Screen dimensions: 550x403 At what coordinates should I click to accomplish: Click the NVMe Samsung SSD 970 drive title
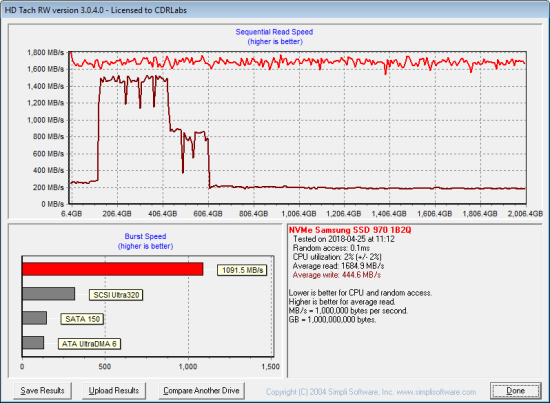pyautogui.click(x=350, y=230)
